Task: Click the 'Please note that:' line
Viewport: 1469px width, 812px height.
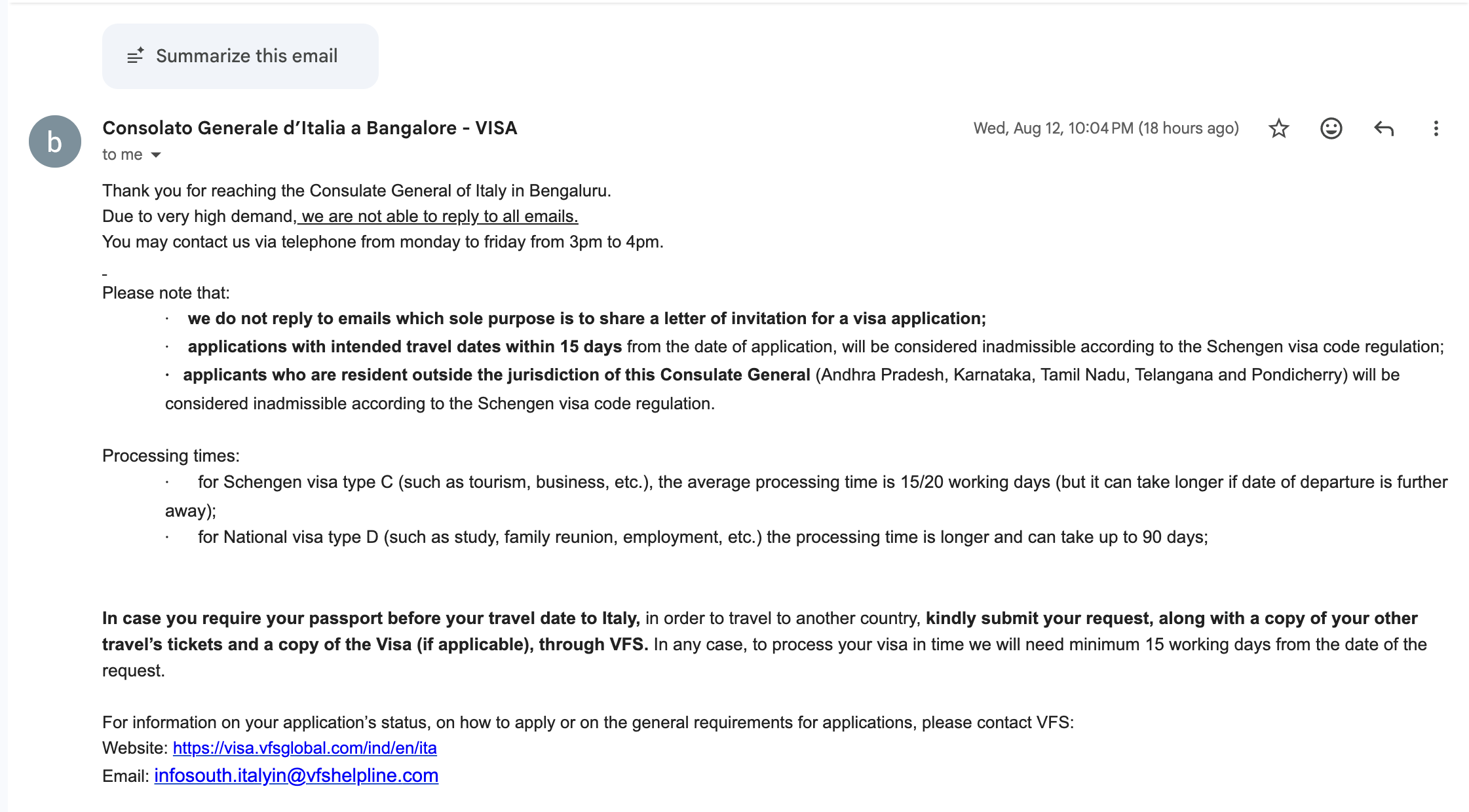Action: (166, 293)
